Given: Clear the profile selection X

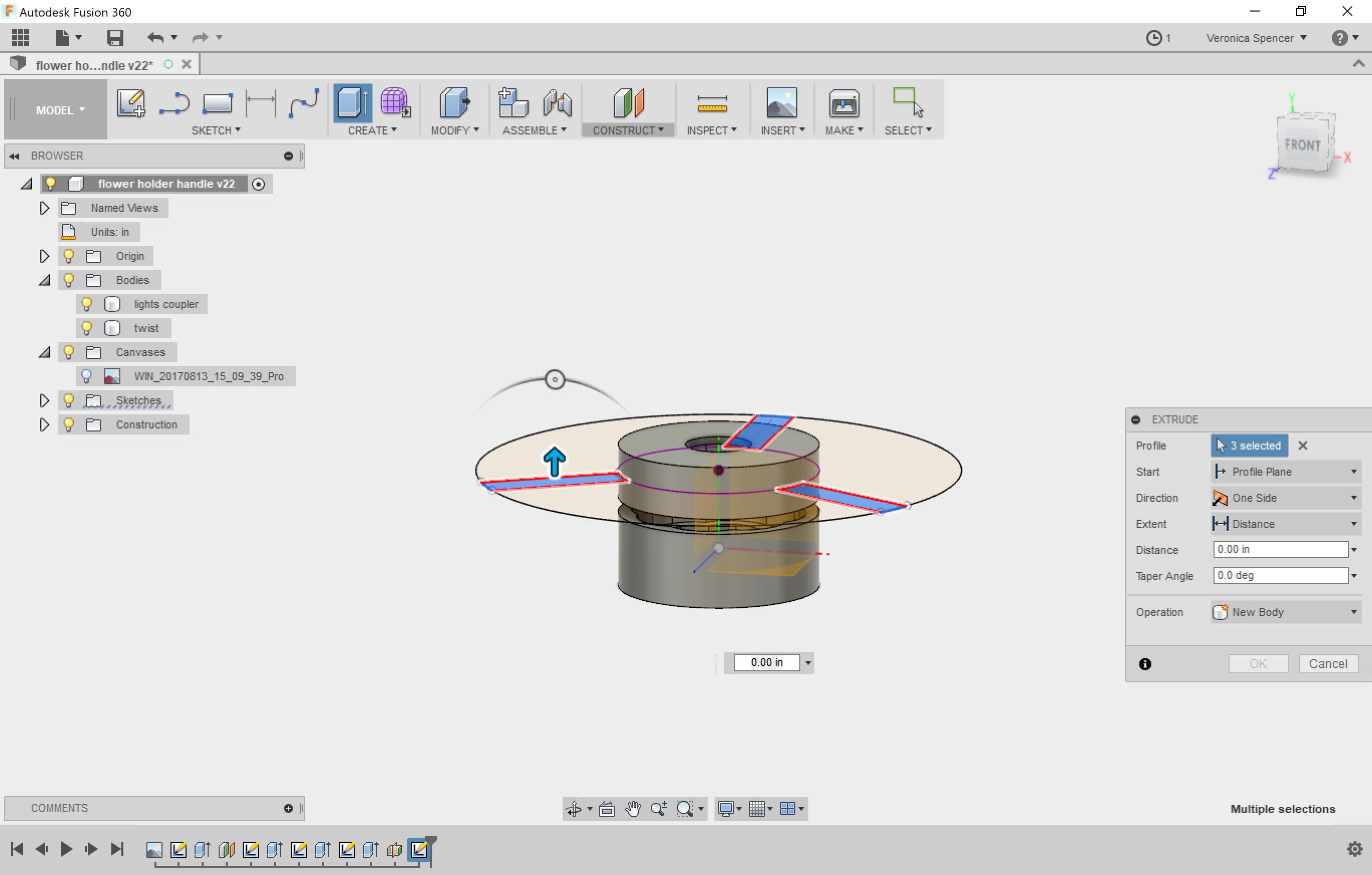Looking at the screenshot, I should [1302, 445].
